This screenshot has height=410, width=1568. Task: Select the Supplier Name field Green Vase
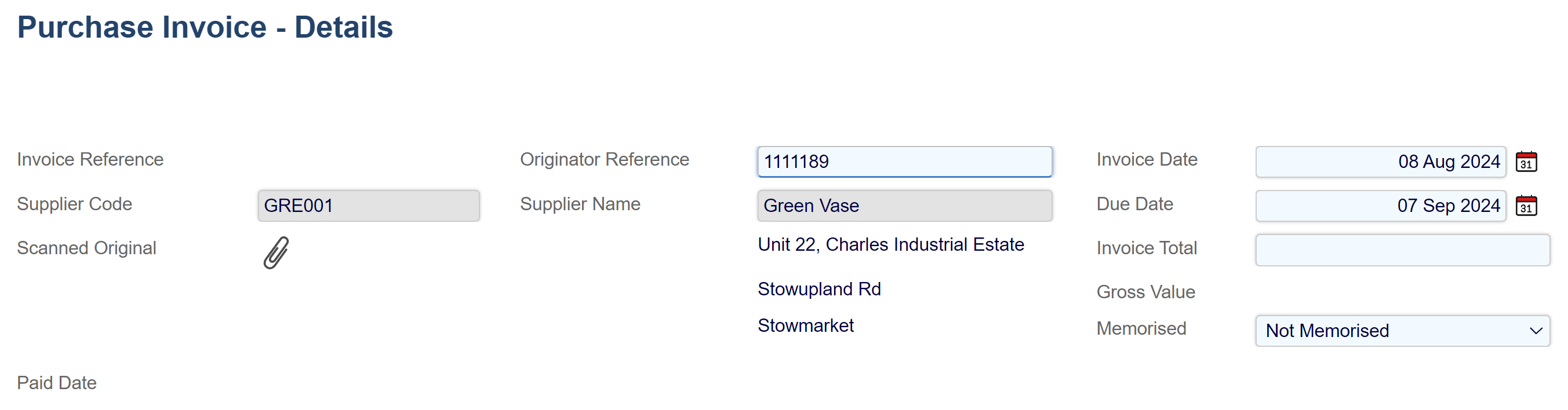point(904,206)
